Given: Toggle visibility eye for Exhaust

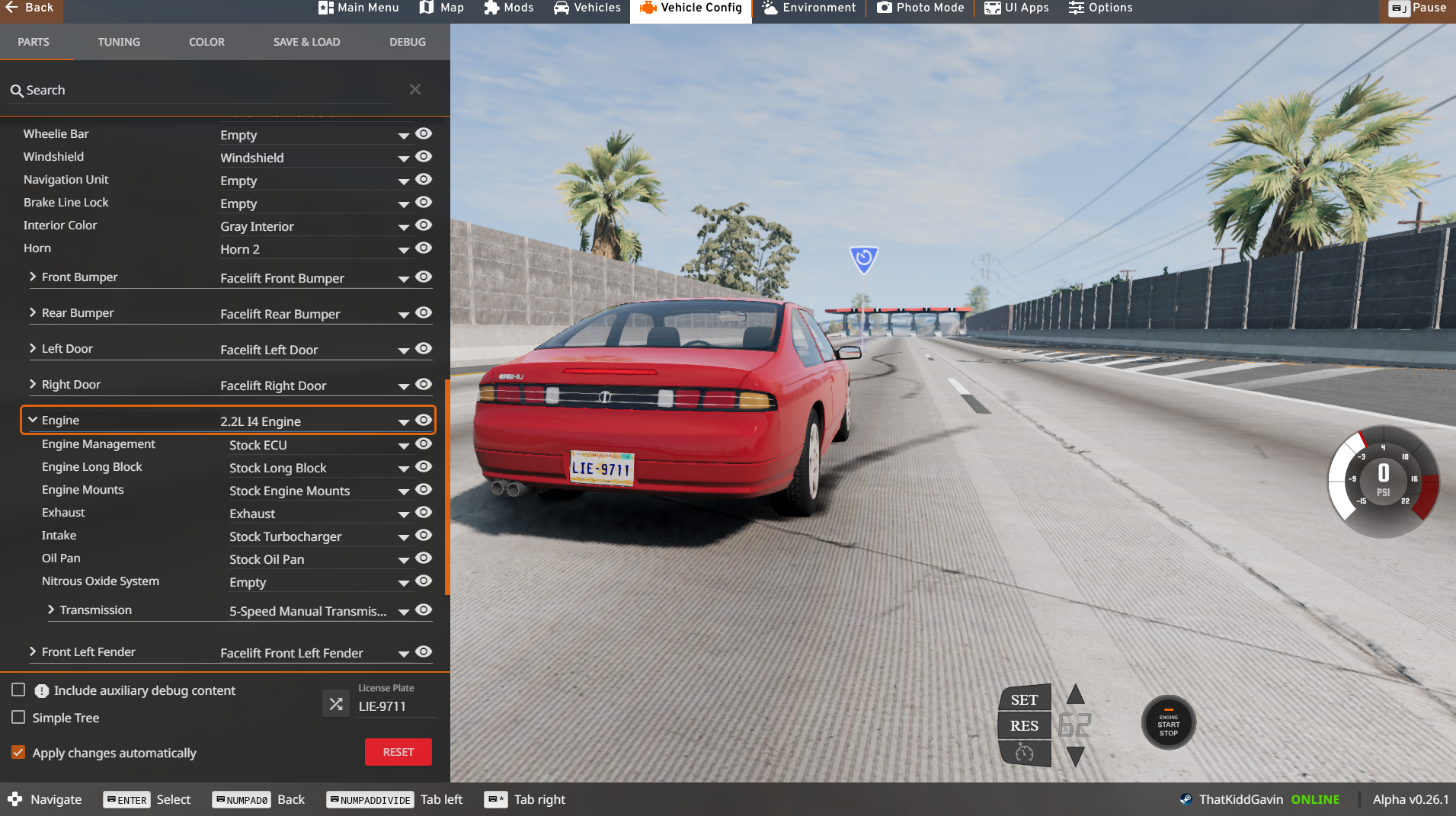Looking at the screenshot, I should tap(424, 512).
